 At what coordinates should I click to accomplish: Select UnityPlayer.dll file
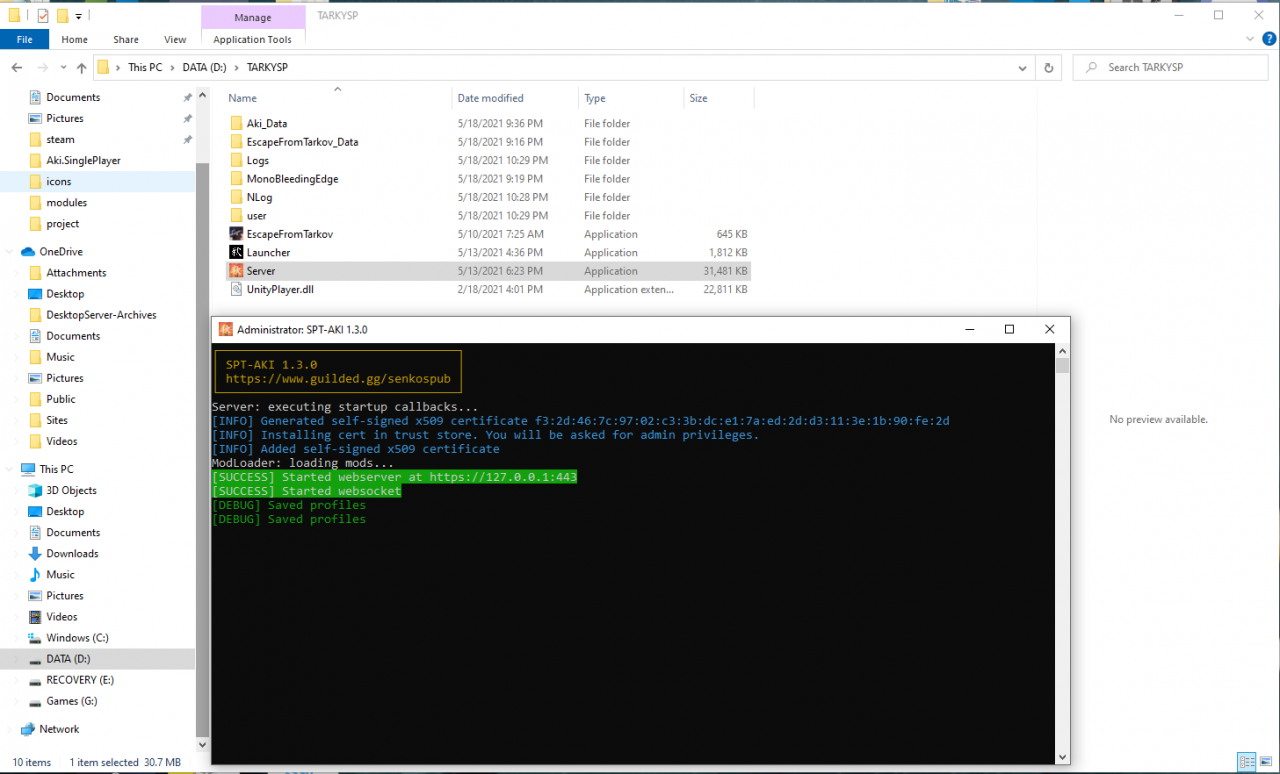280,290
